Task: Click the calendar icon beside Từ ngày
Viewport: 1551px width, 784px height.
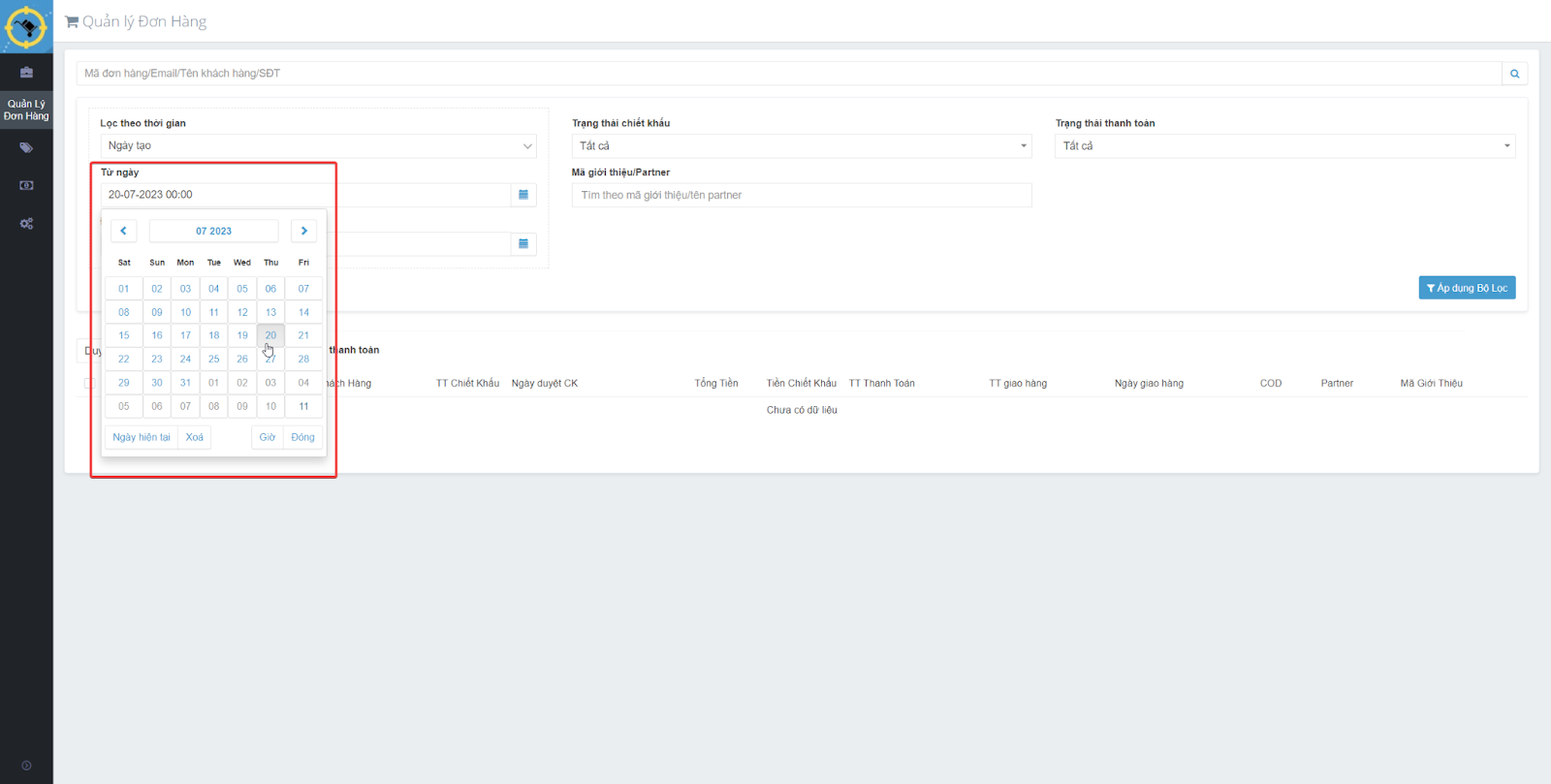Action: coord(523,195)
